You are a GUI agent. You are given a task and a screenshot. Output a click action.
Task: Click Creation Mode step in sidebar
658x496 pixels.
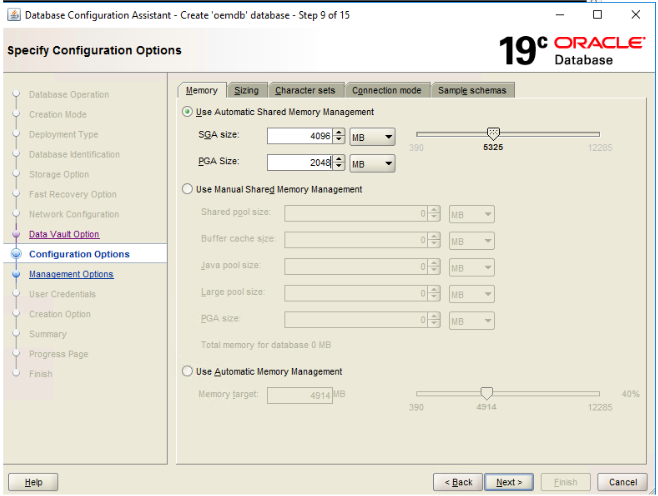[58, 114]
